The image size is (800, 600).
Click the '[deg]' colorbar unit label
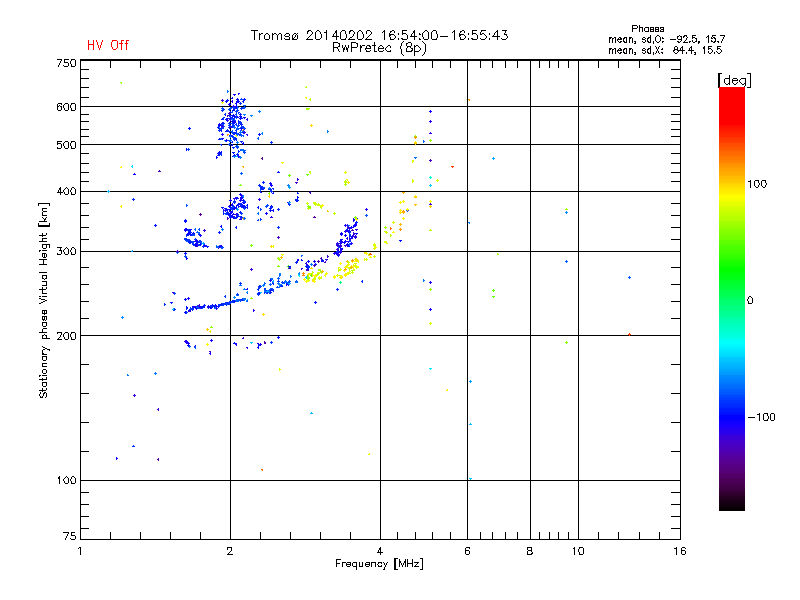pyautogui.click(x=734, y=80)
